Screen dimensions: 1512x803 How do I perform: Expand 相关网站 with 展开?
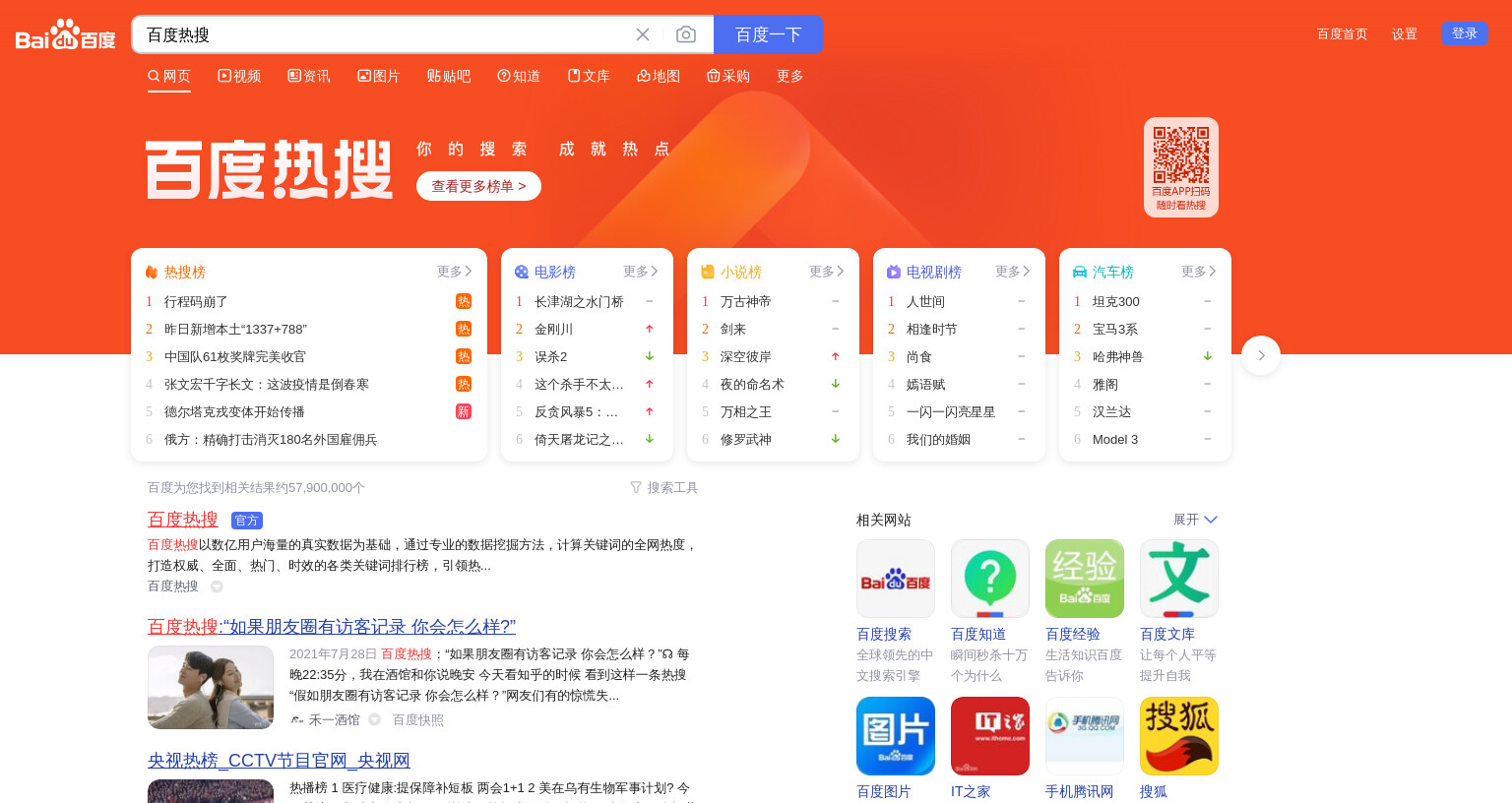click(1195, 520)
